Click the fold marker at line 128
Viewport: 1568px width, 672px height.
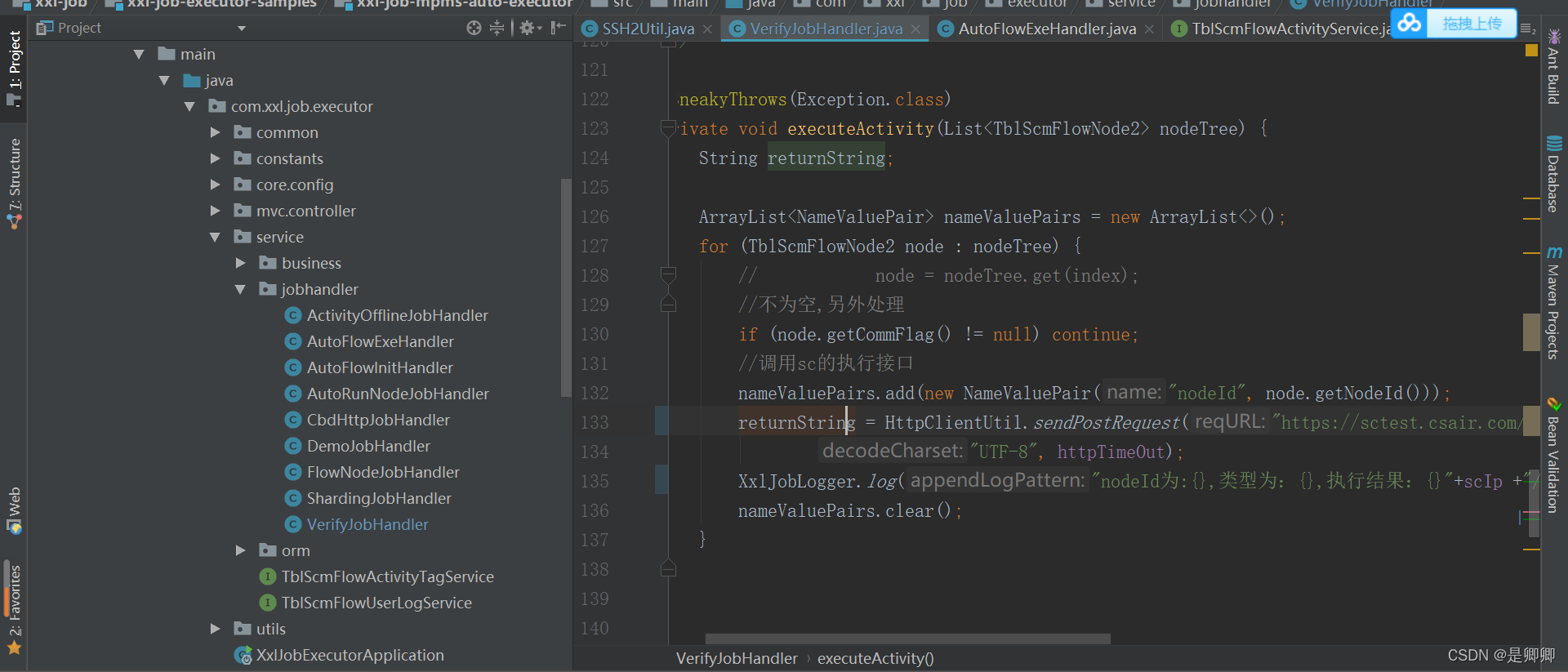(x=668, y=275)
